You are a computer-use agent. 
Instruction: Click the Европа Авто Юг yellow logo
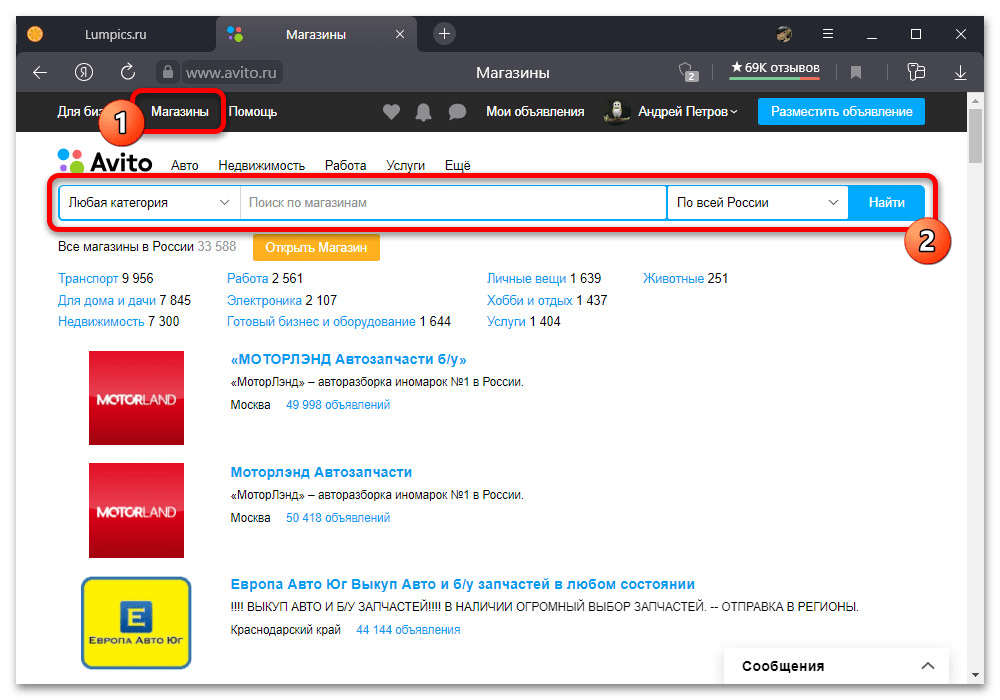coord(136,623)
